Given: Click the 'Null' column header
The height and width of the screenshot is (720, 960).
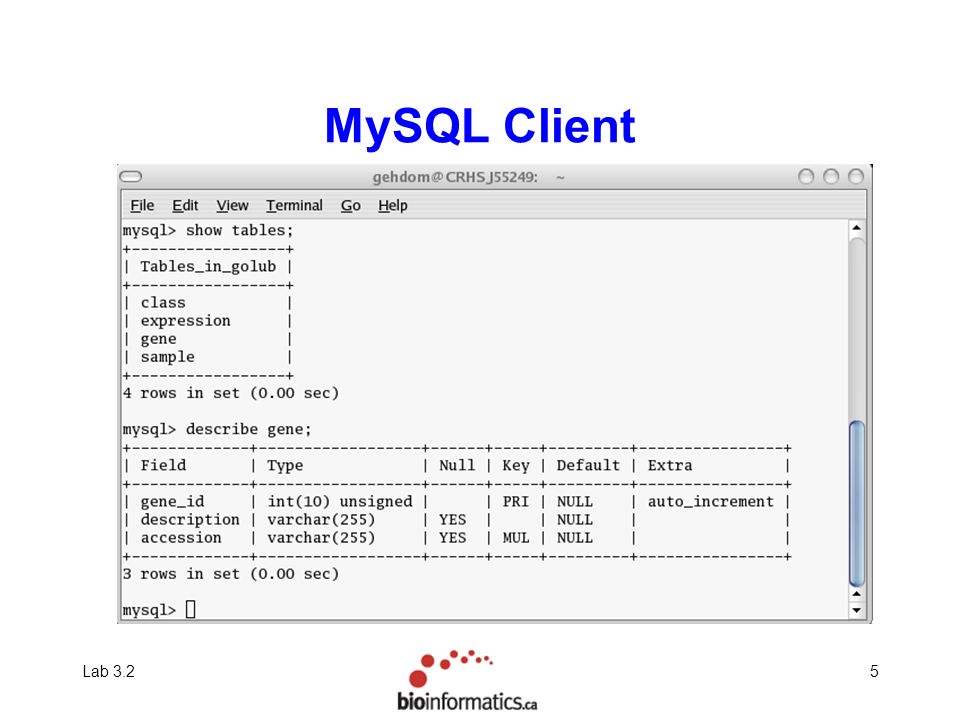Looking at the screenshot, I should point(457,465).
